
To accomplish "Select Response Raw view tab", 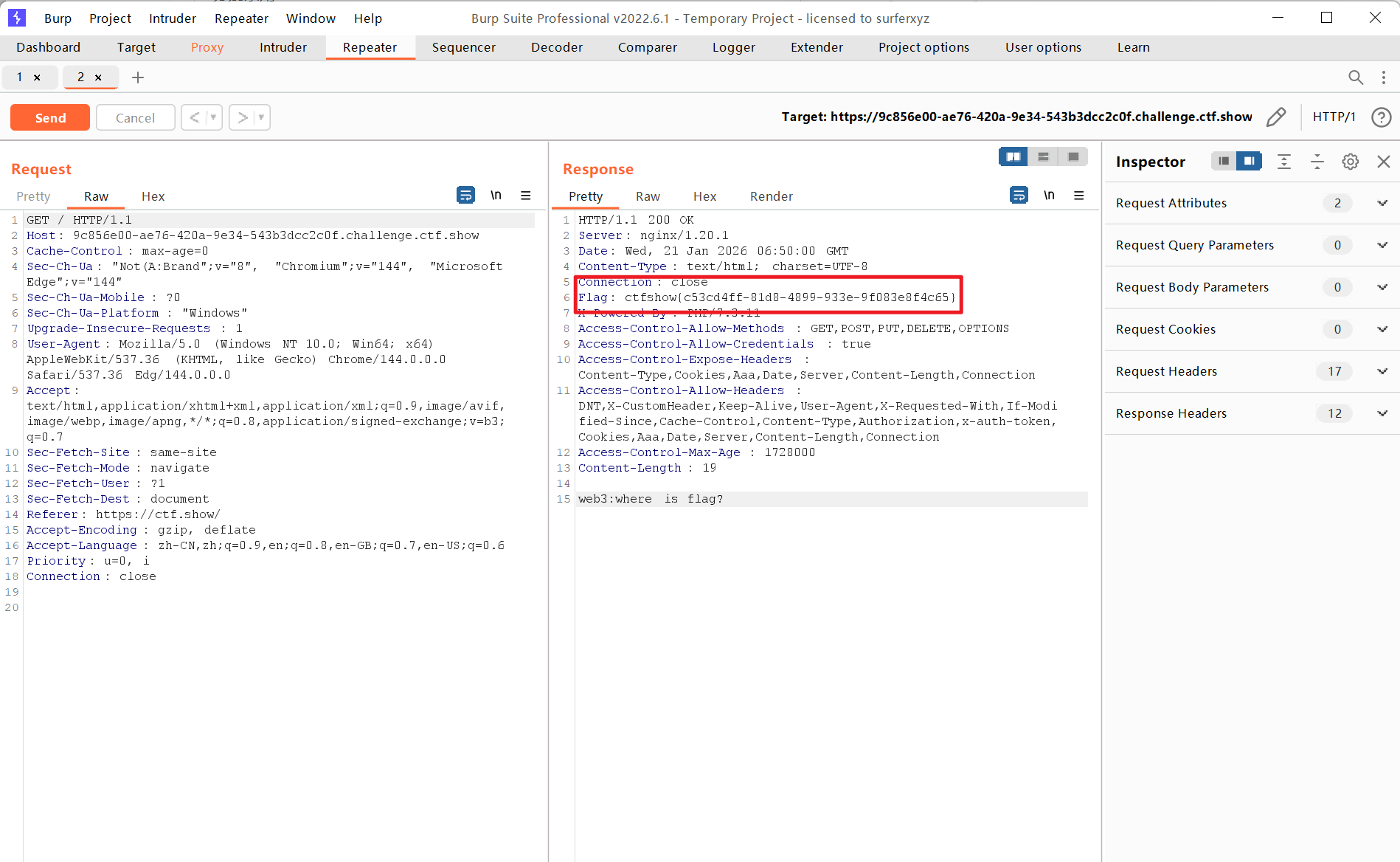I will pyautogui.click(x=648, y=196).
